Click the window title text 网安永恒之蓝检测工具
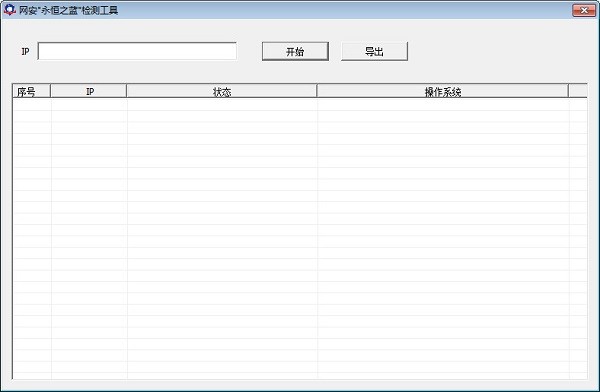The height and width of the screenshot is (392, 600). tap(68, 10)
